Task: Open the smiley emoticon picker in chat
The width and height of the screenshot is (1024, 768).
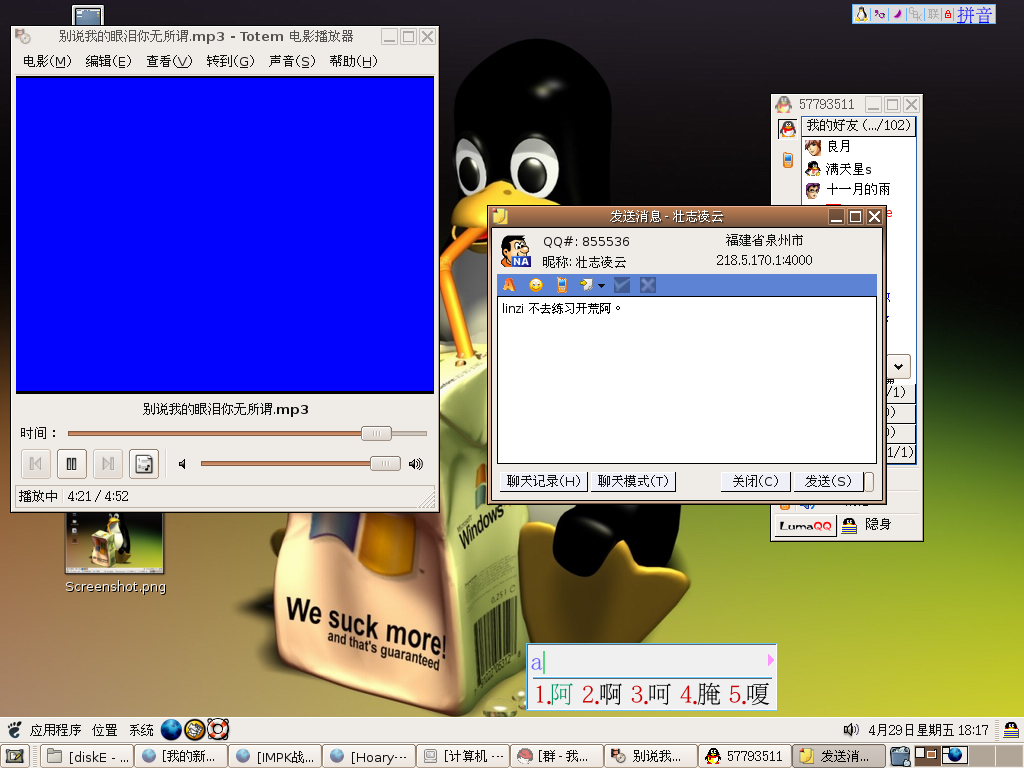Action: (x=536, y=285)
